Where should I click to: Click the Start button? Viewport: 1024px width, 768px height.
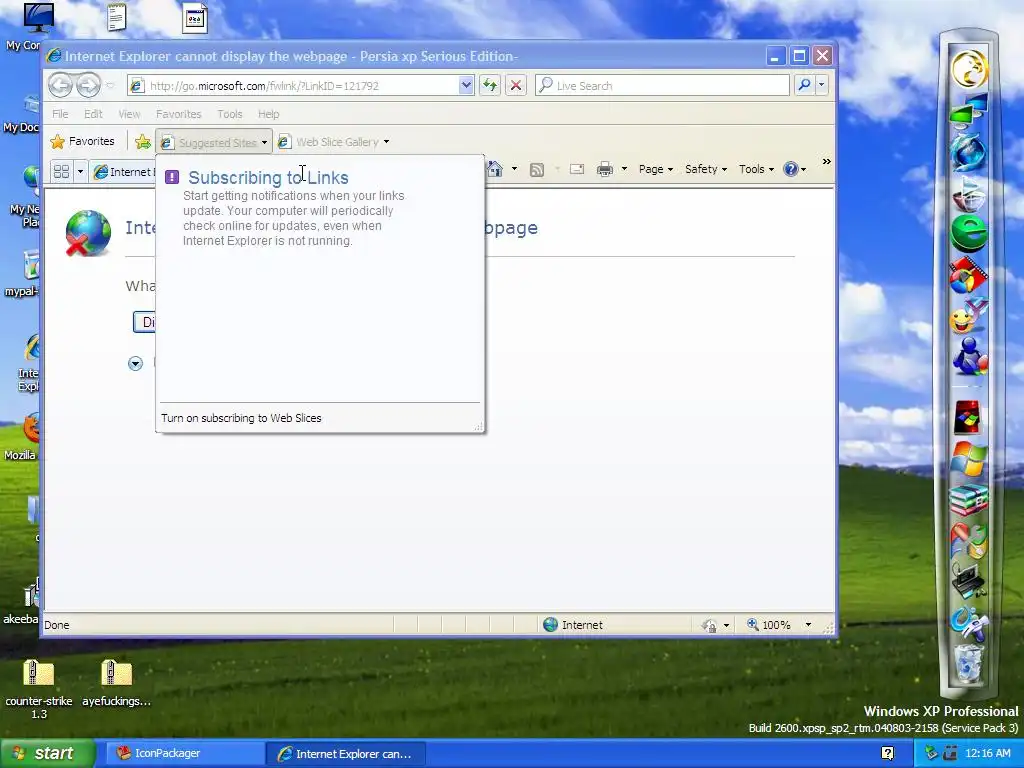click(48, 754)
